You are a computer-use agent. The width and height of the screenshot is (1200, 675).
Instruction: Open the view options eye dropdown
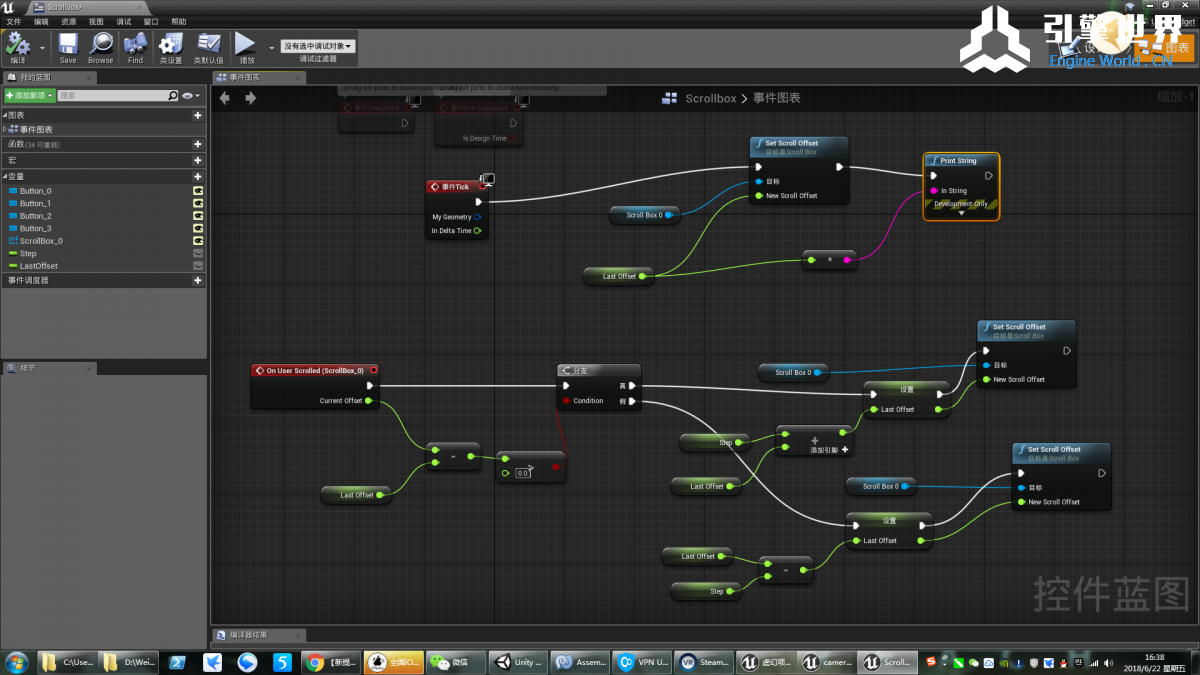pyautogui.click(x=191, y=95)
